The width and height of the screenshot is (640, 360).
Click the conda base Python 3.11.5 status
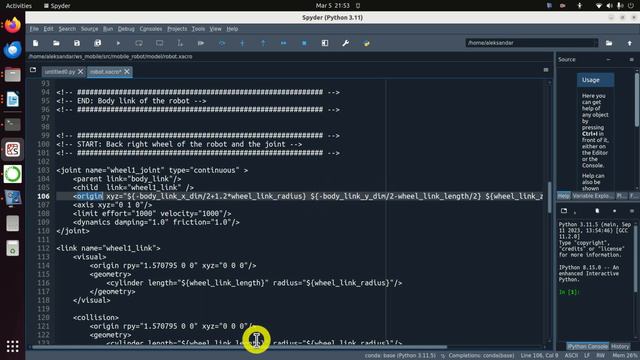[400, 356]
